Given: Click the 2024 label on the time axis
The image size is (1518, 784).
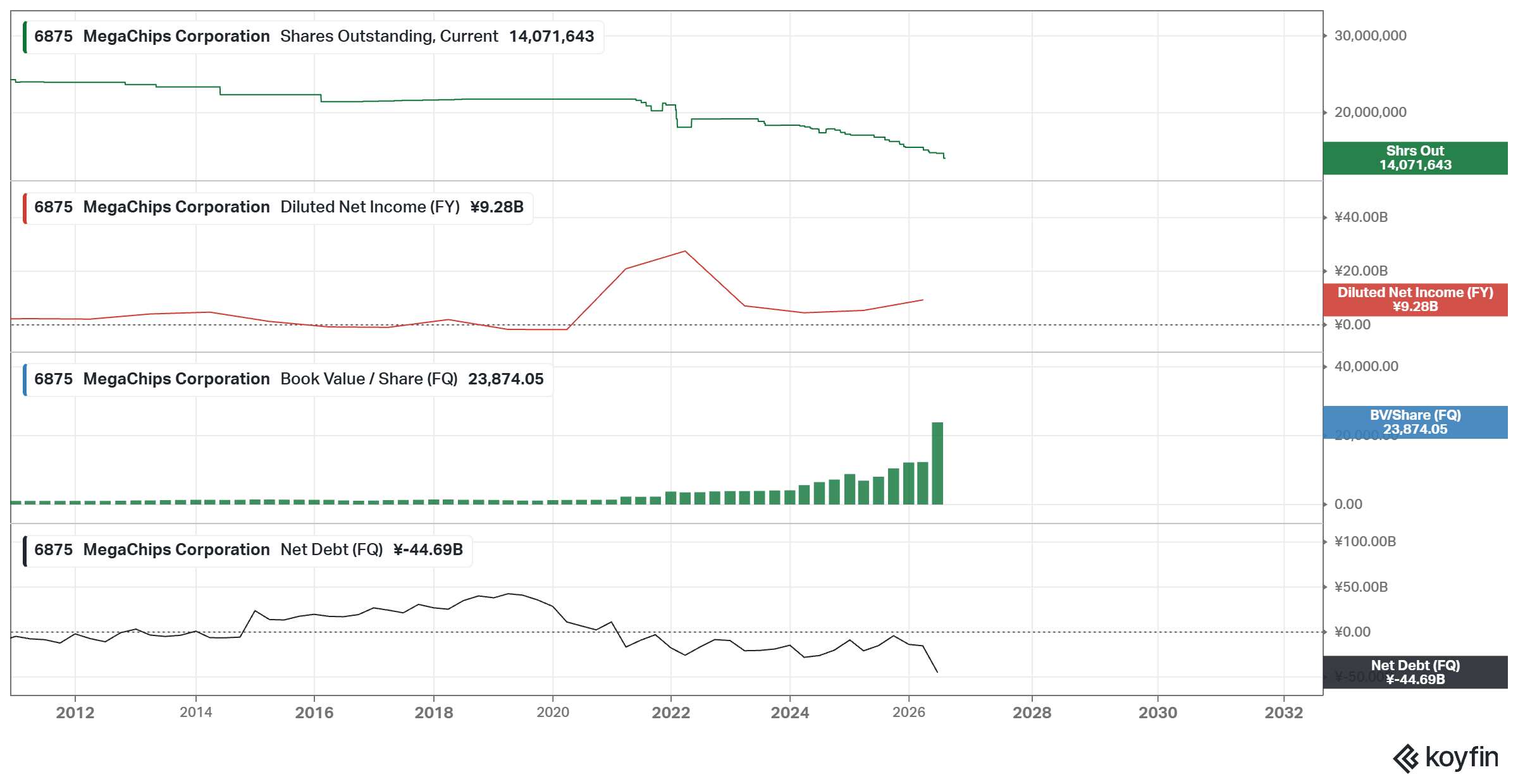Looking at the screenshot, I should click(x=790, y=713).
